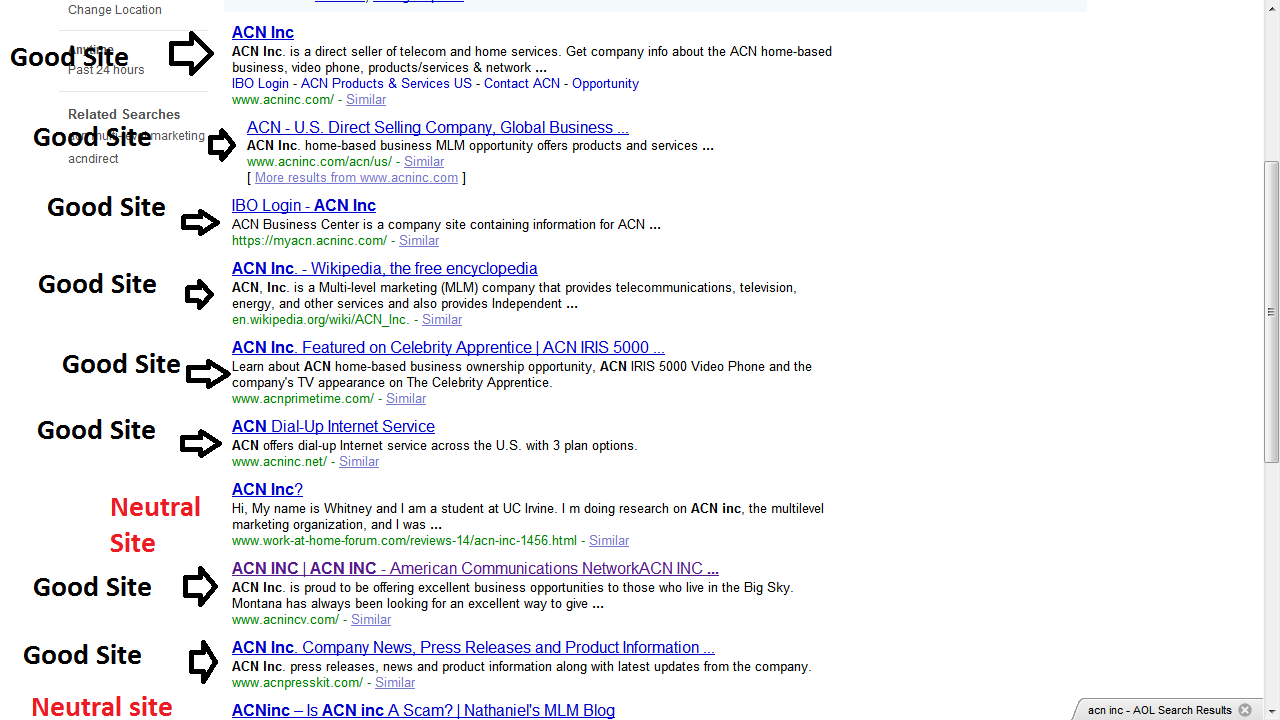Image resolution: width=1280 pixels, height=720 pixels.
Task: Open the first ACN Inc result title
Action: tap(262, 33)
